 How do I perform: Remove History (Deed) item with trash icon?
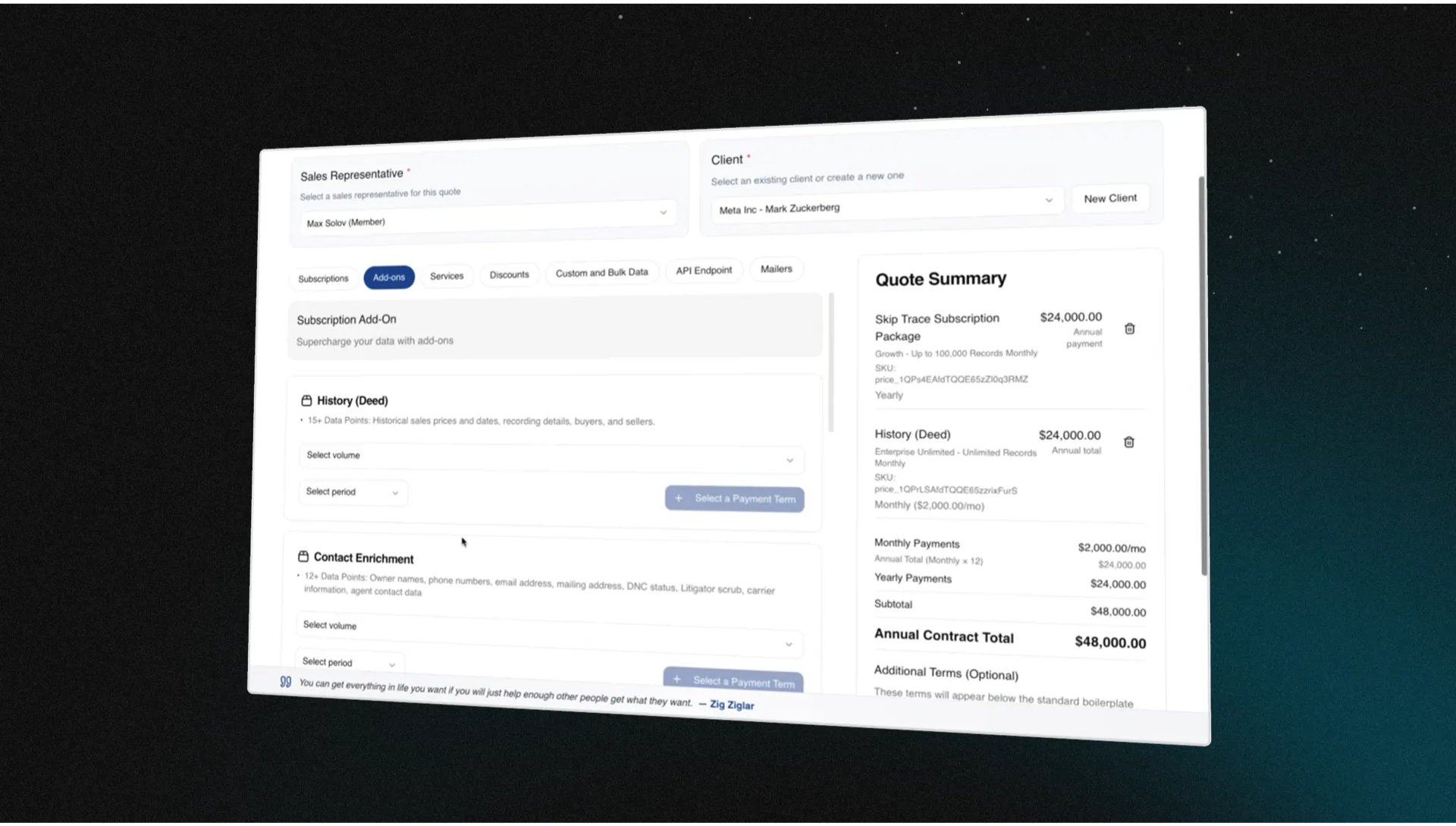pos(1128,442)
